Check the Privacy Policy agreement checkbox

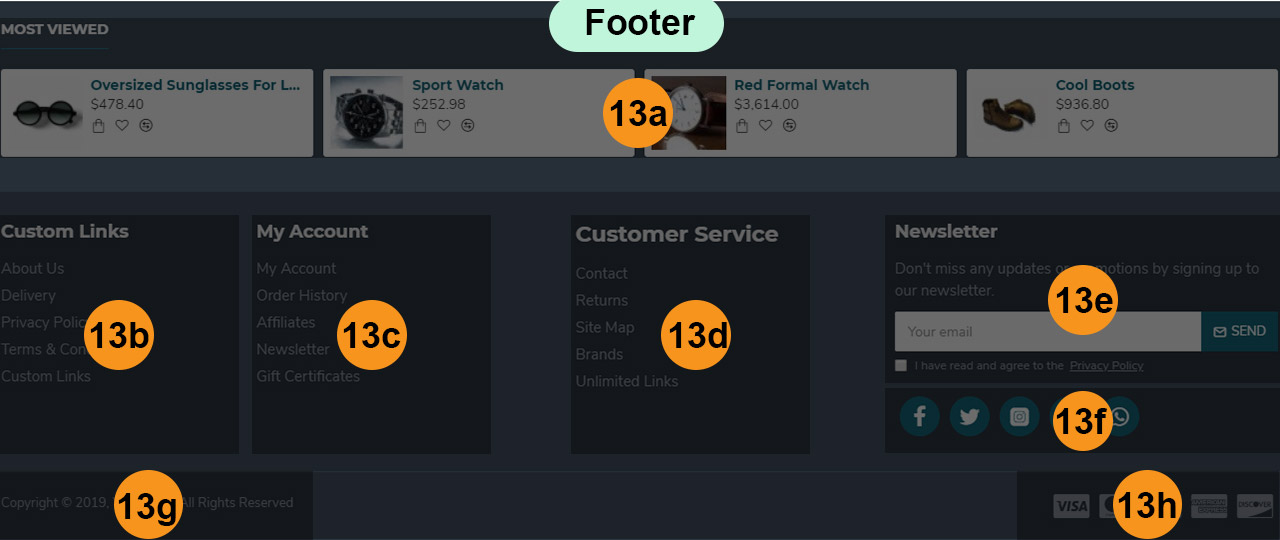click(901, 366)
